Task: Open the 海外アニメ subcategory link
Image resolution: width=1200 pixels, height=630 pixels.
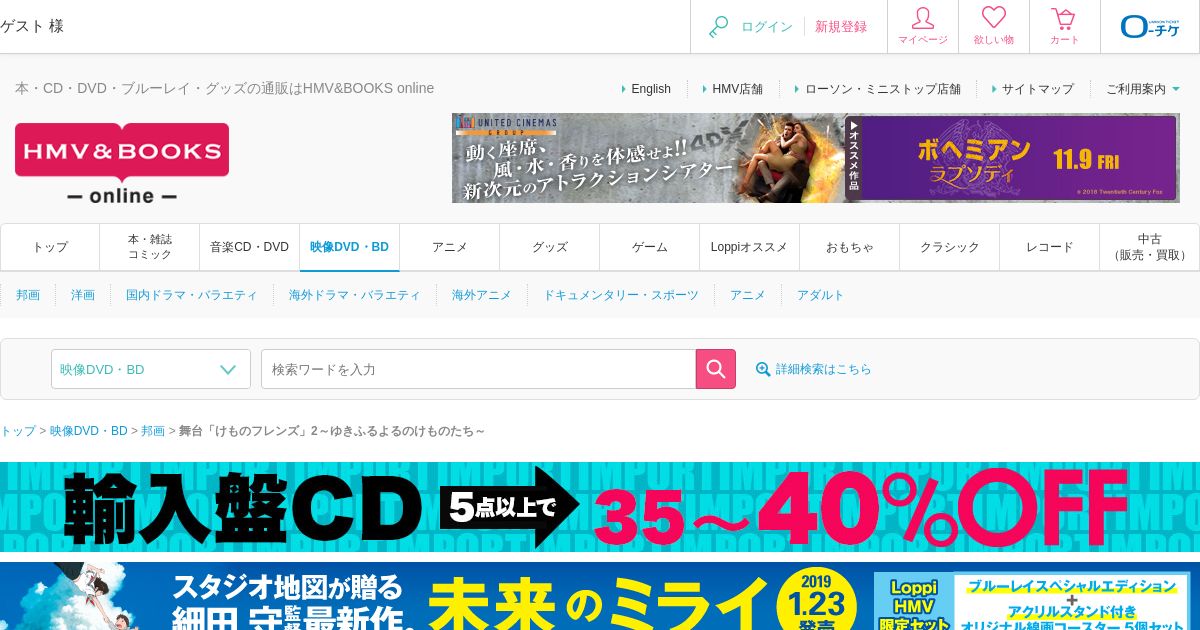Action: click(482, 295)
